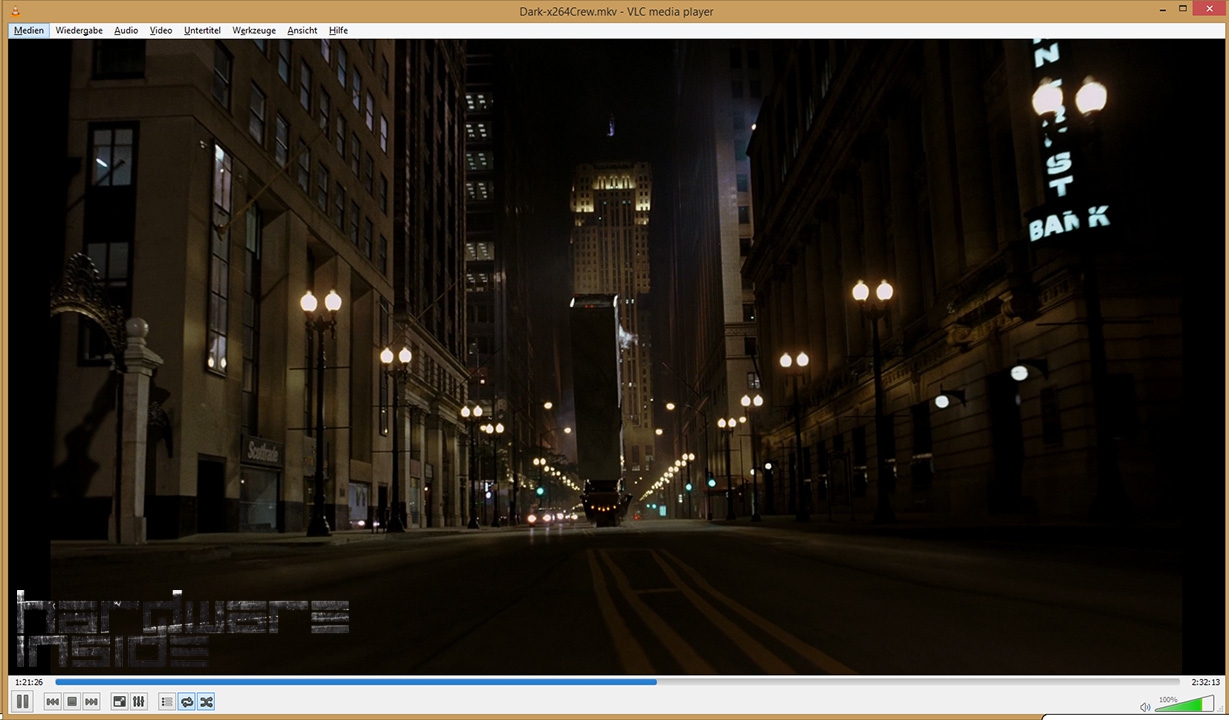
Task: Open the Medien menu
Action: (x=29, y=30)
